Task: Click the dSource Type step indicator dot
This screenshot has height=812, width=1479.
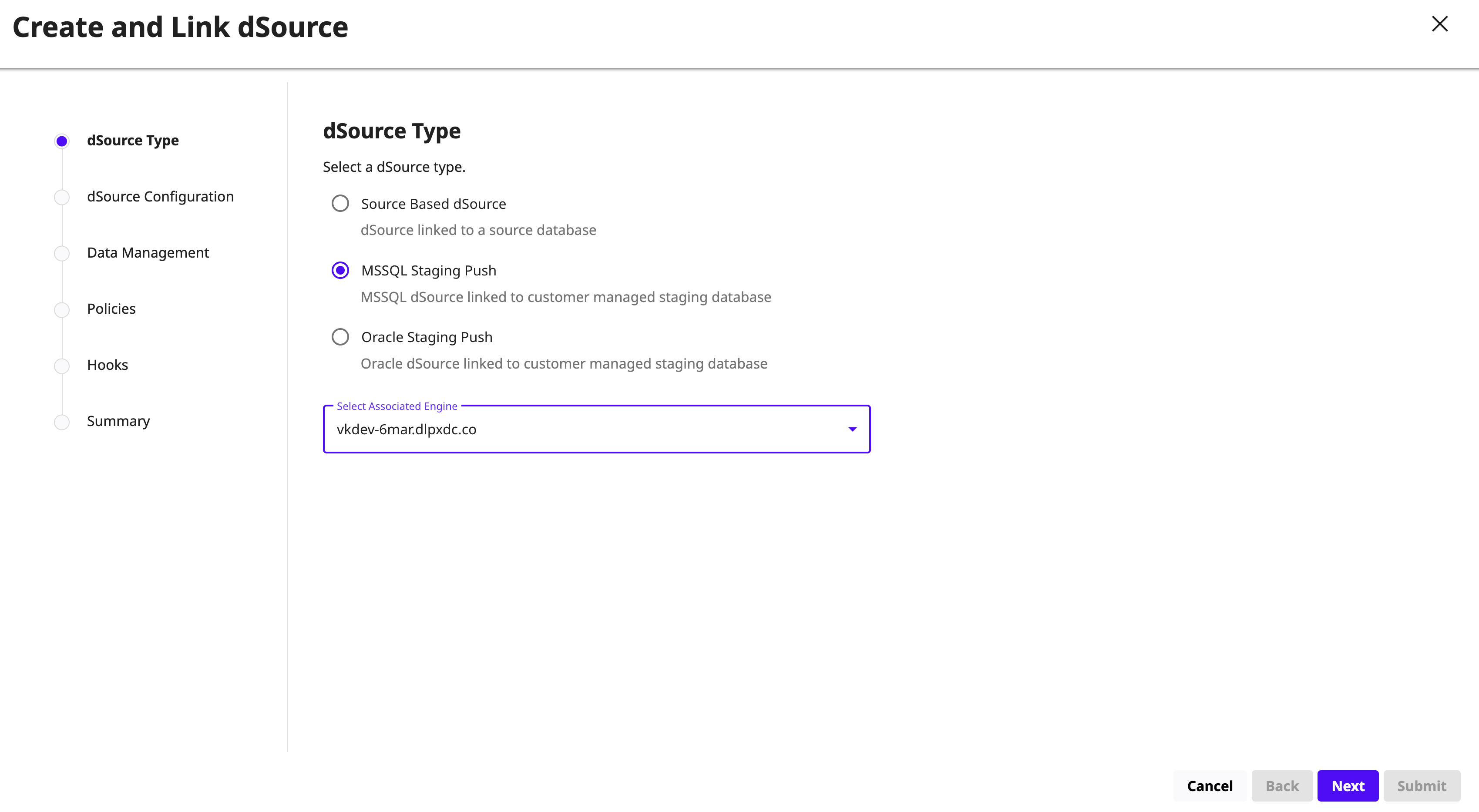Action: click(61, 141)
